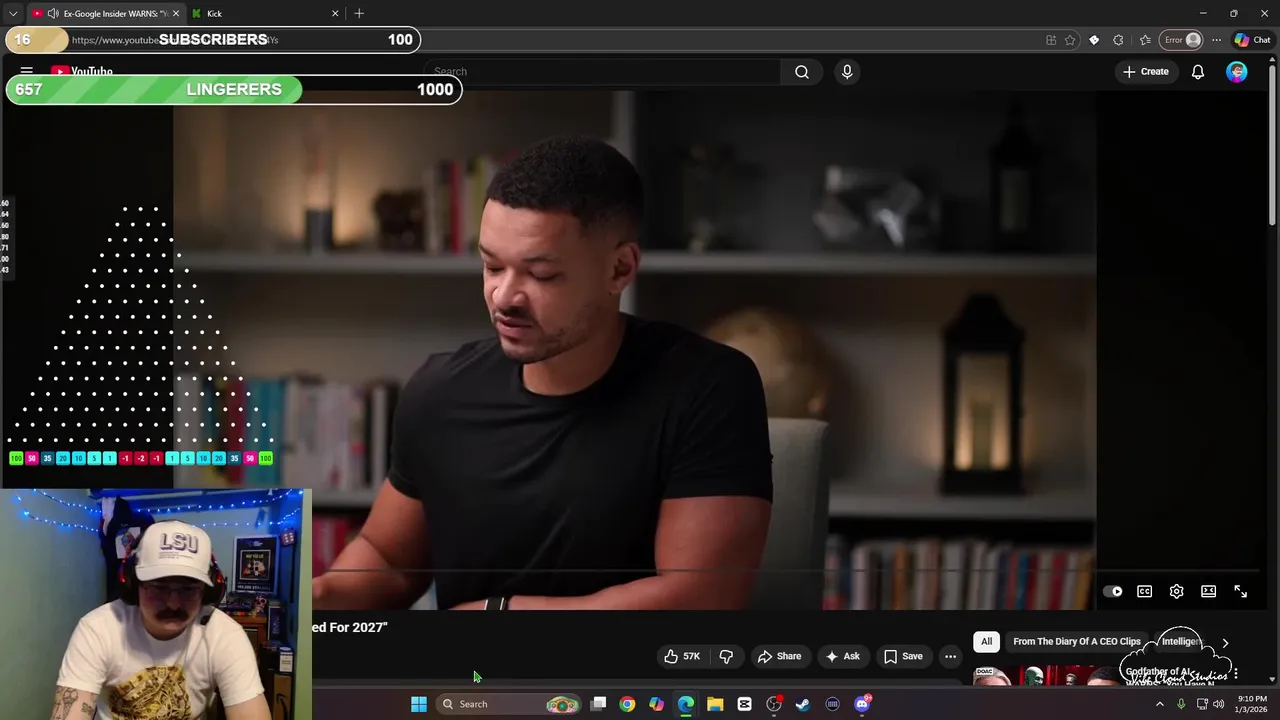The width and height of the screenshot is (1280, 720).
Task: Switch to the Ex-Google Insider YouTube tab
Action: [x=106, y=13]
